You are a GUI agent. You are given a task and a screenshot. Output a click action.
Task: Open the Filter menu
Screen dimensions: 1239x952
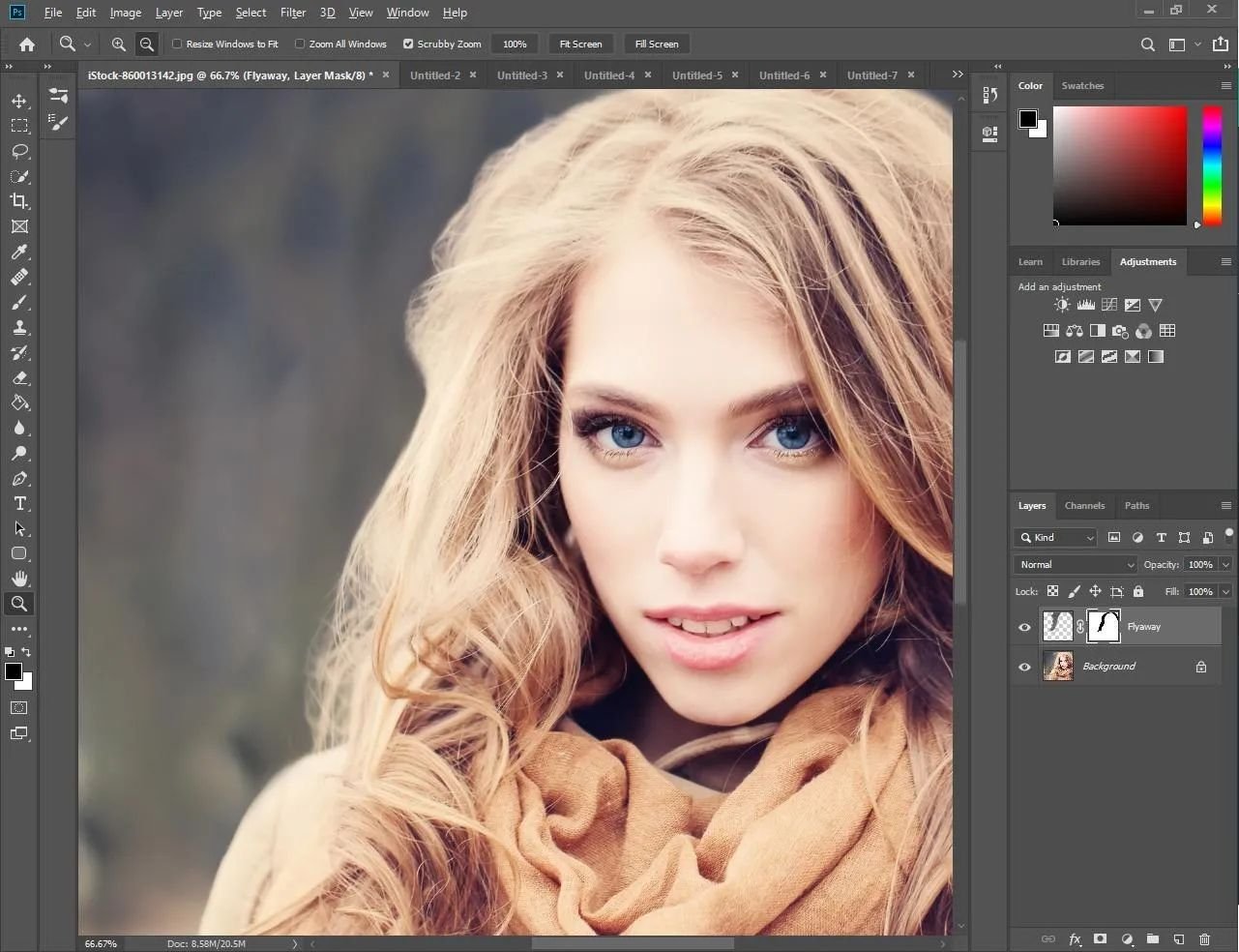[292, 13]
